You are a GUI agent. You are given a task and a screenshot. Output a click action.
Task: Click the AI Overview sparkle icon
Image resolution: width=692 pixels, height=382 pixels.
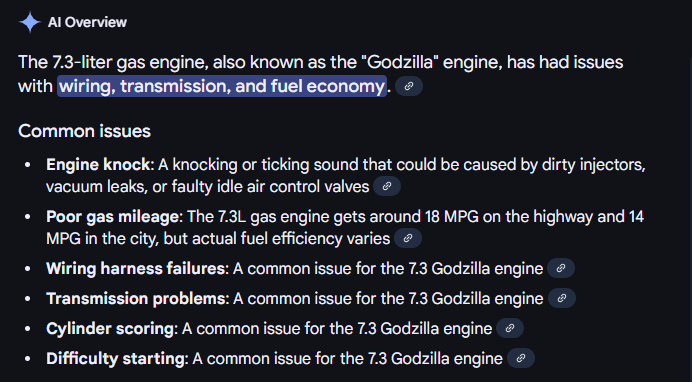point(30,22)
